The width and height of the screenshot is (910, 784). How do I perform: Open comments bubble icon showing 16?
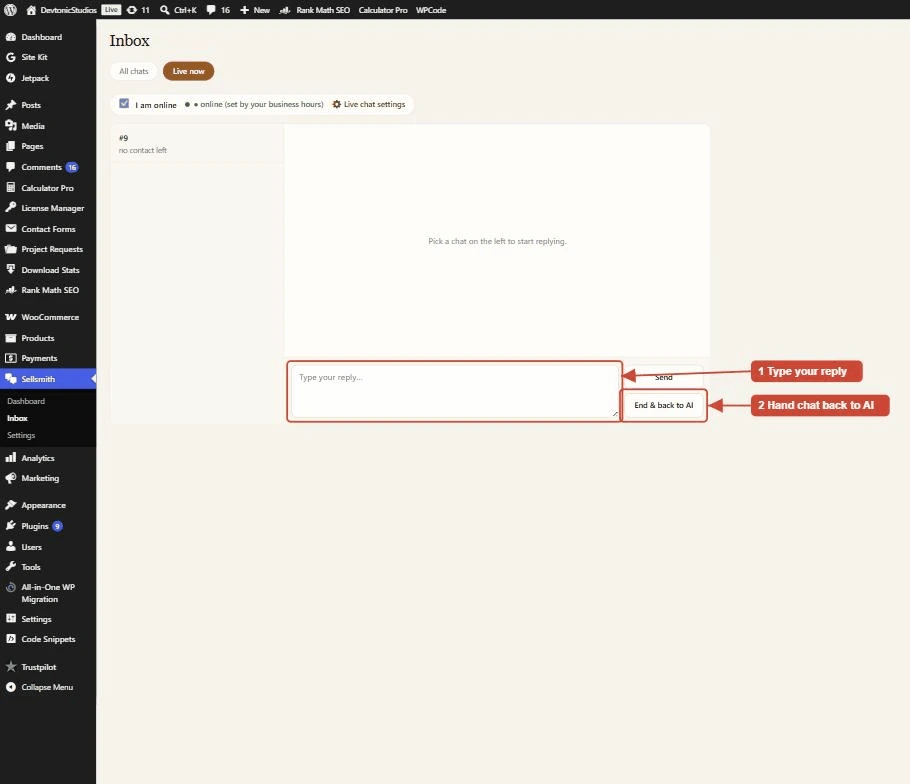pyautogui.click(x=211, y=10)
